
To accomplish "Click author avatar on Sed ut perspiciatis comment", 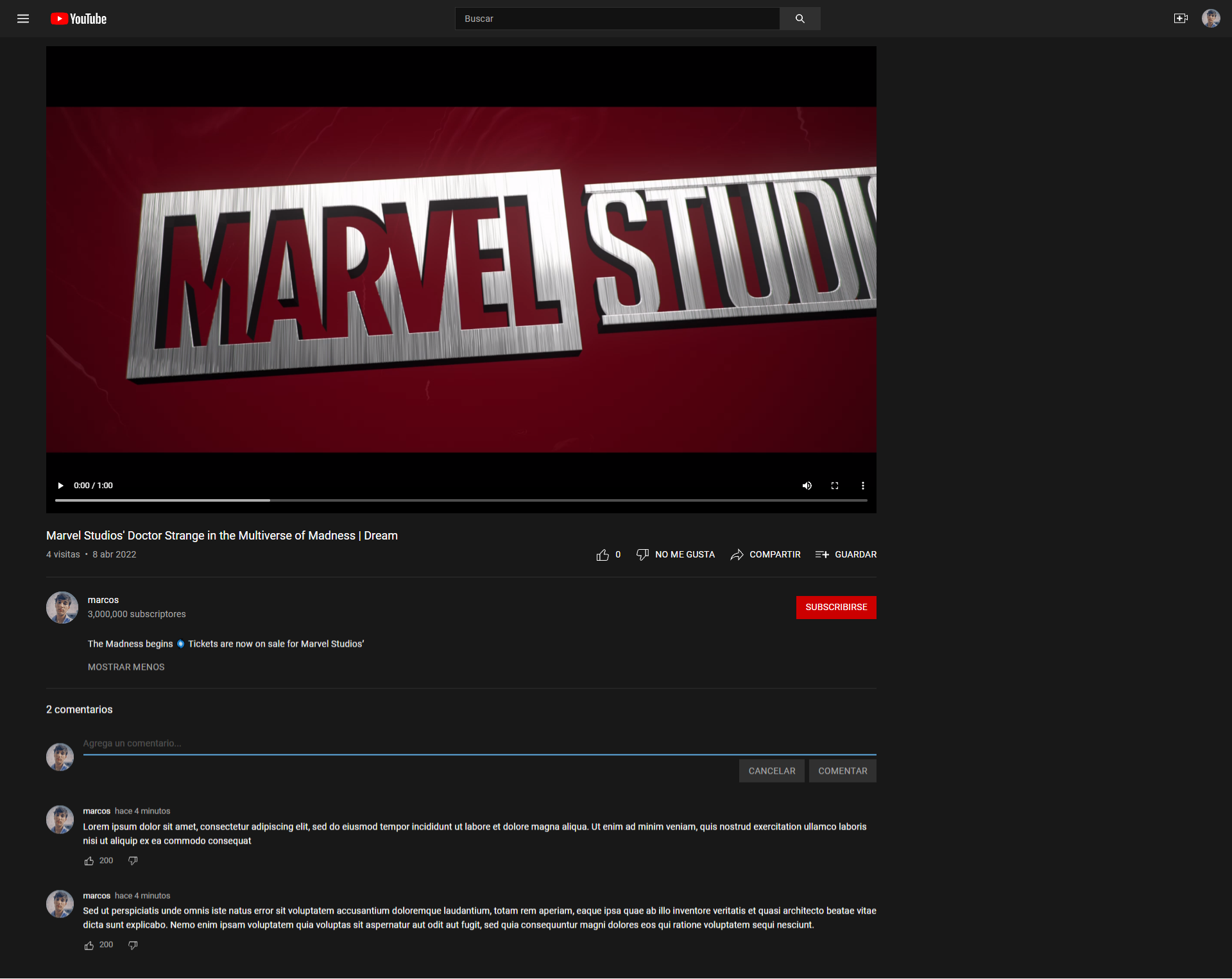I will coord(60,904).
